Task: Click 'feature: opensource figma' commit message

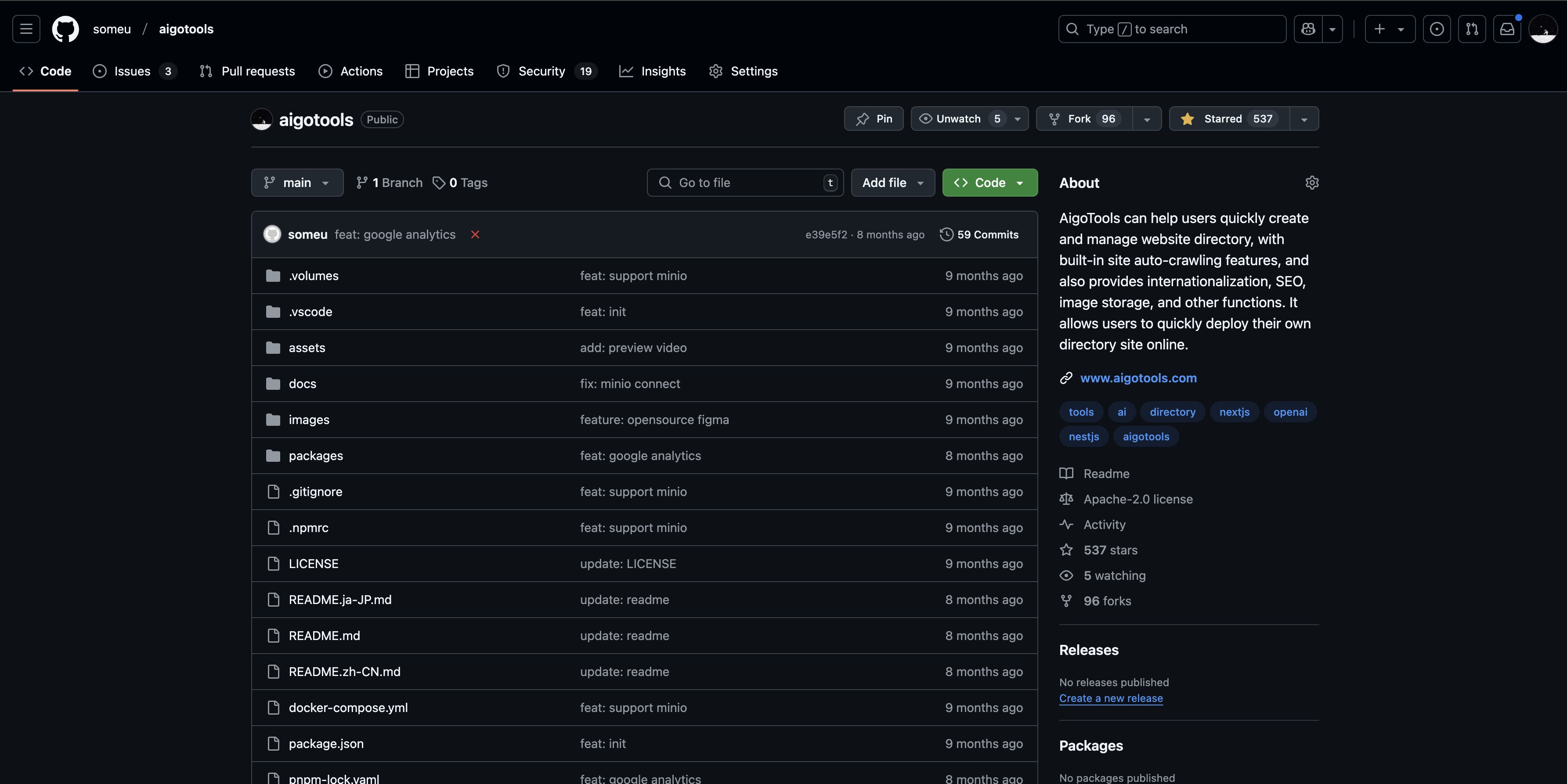Action: coord(654,420)
